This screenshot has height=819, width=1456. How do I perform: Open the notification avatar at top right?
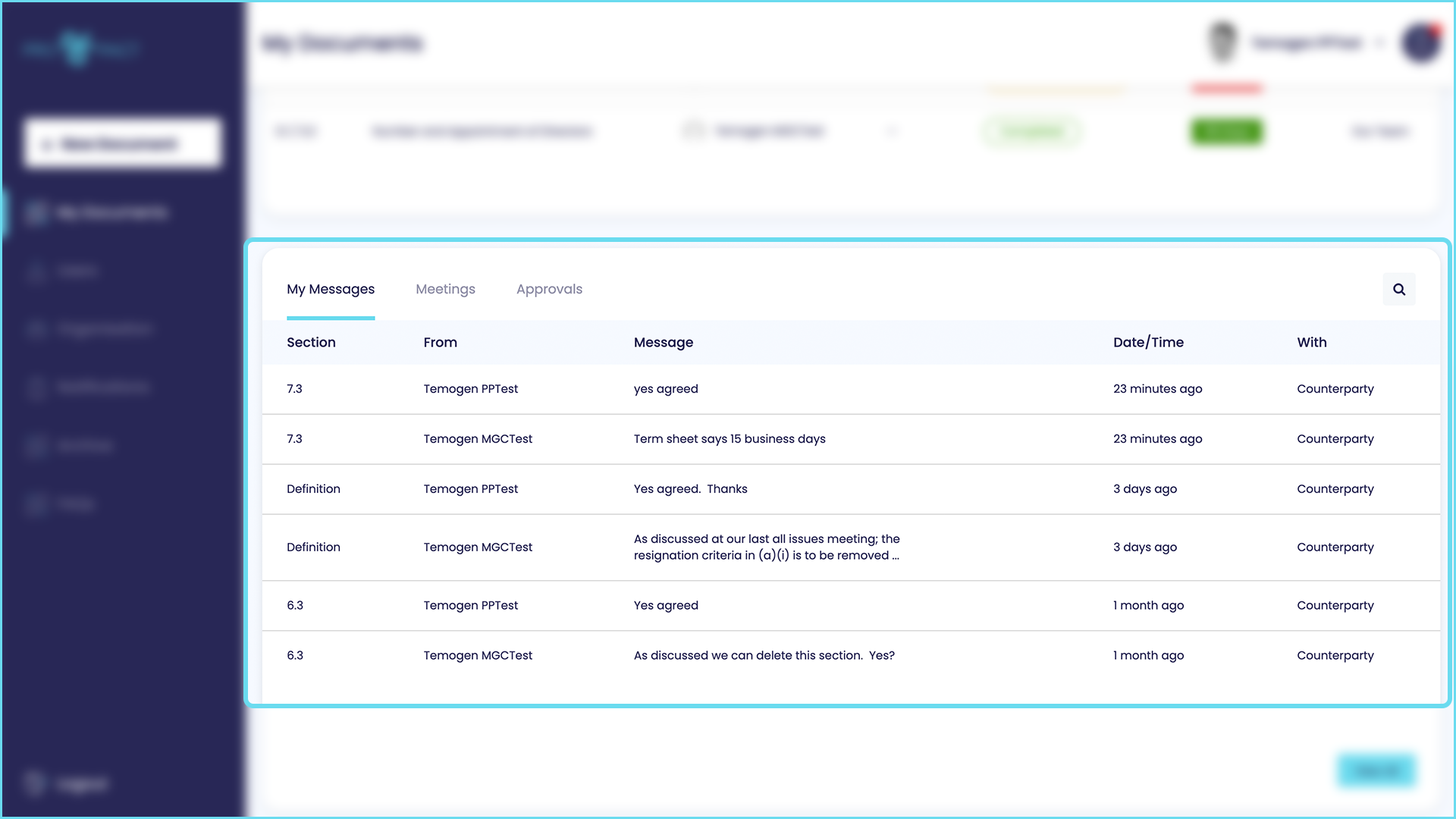(x=1421, y=43)
